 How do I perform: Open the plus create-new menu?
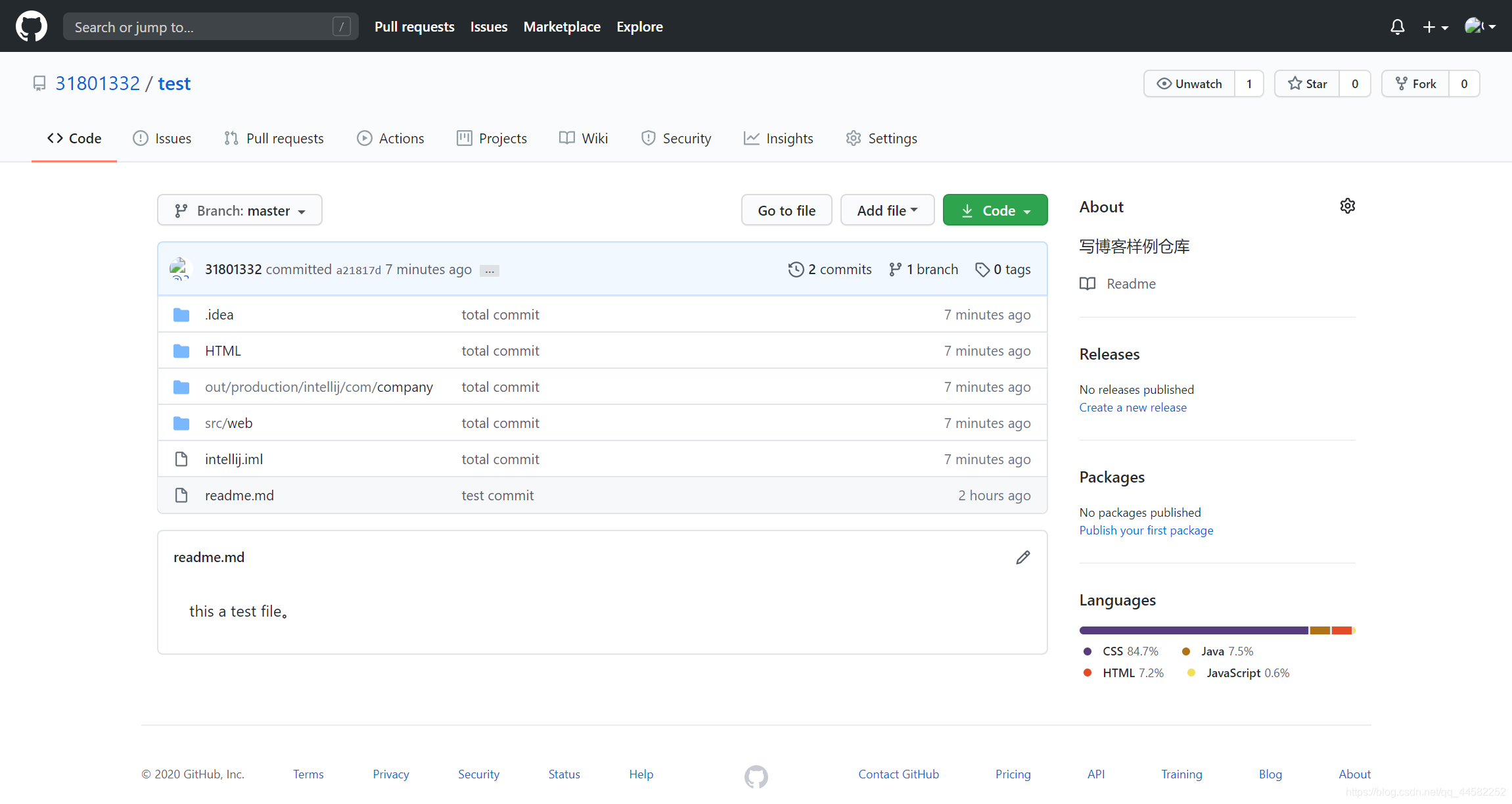[x=1435, y=27]
